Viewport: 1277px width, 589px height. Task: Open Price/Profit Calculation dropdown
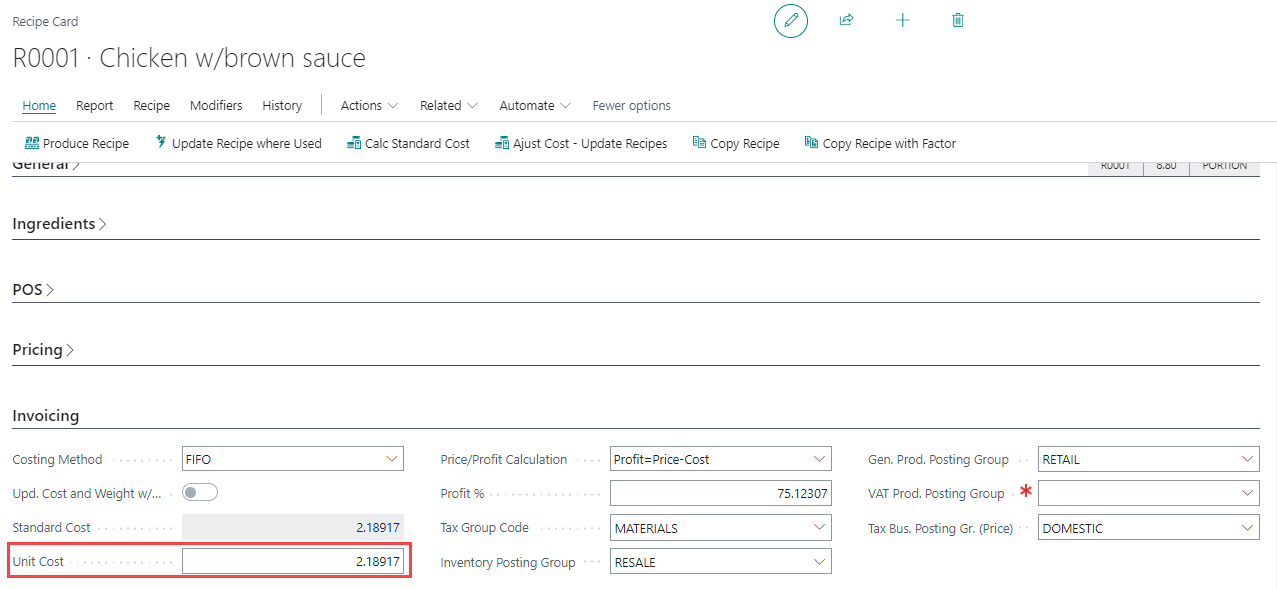[720, 459]
